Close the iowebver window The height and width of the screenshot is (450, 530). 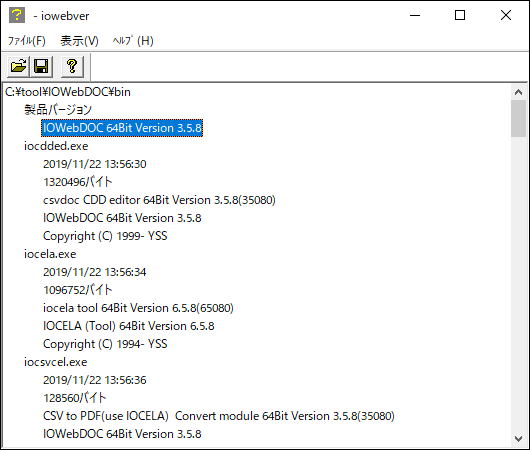point(506,15)
